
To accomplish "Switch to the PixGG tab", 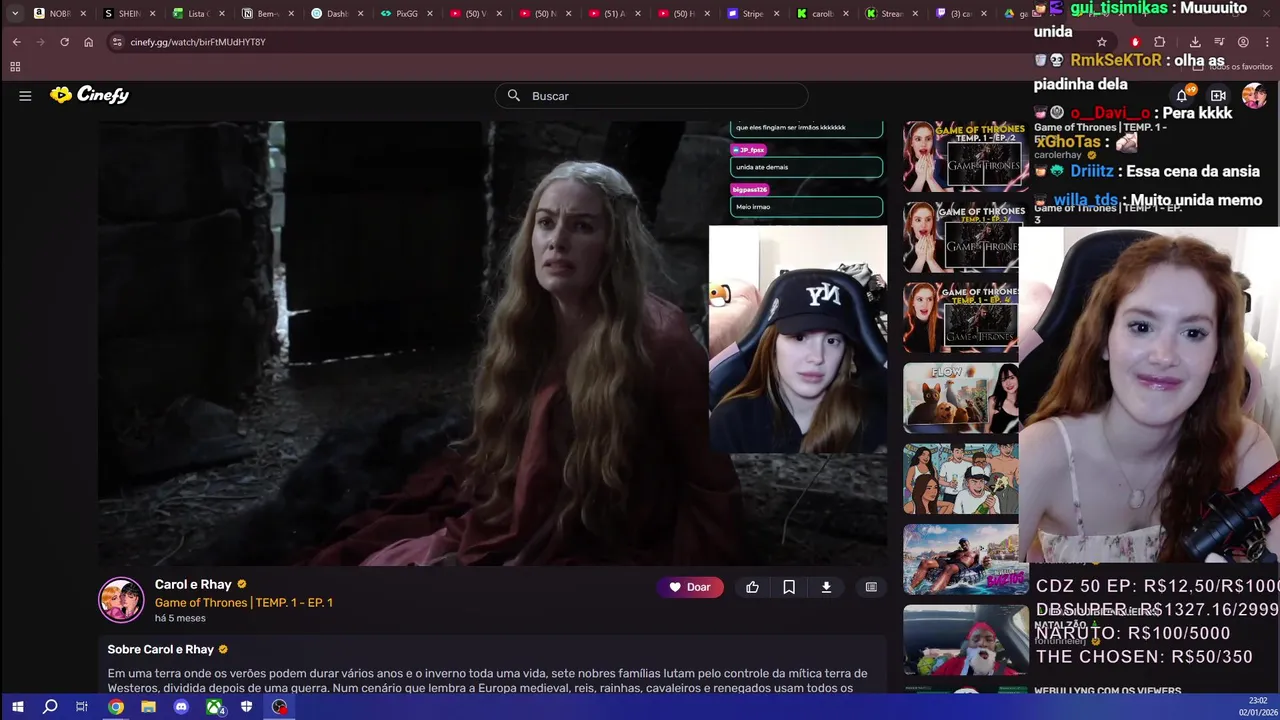I will tap(405, 14).
